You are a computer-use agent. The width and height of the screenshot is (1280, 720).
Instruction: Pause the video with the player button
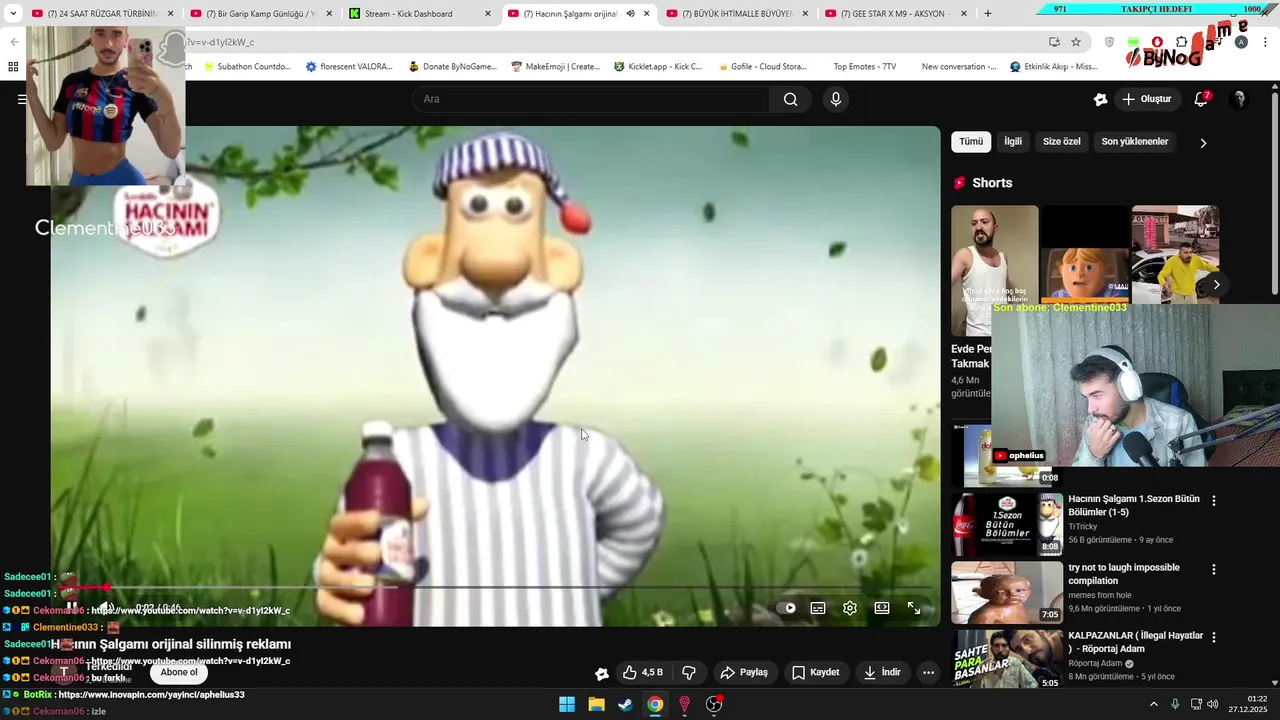click(x=72, y=608)
